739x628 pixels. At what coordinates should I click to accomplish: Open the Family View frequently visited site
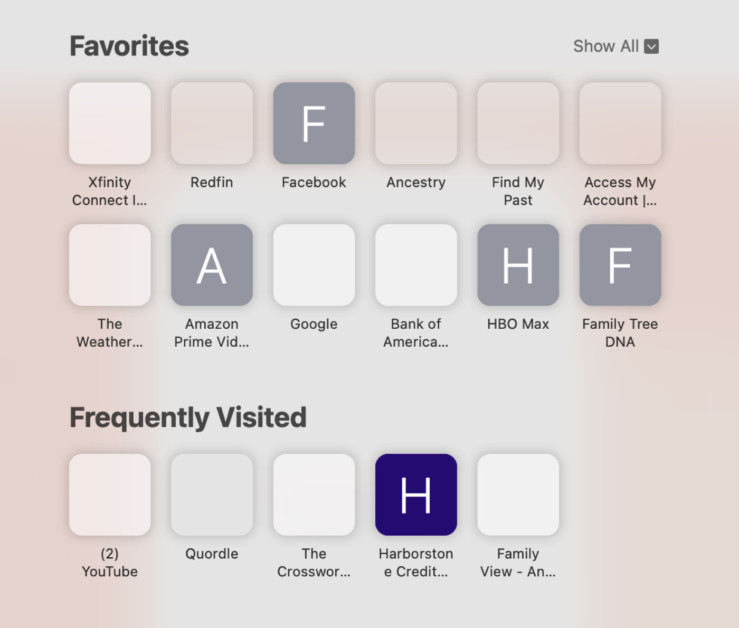518,495
